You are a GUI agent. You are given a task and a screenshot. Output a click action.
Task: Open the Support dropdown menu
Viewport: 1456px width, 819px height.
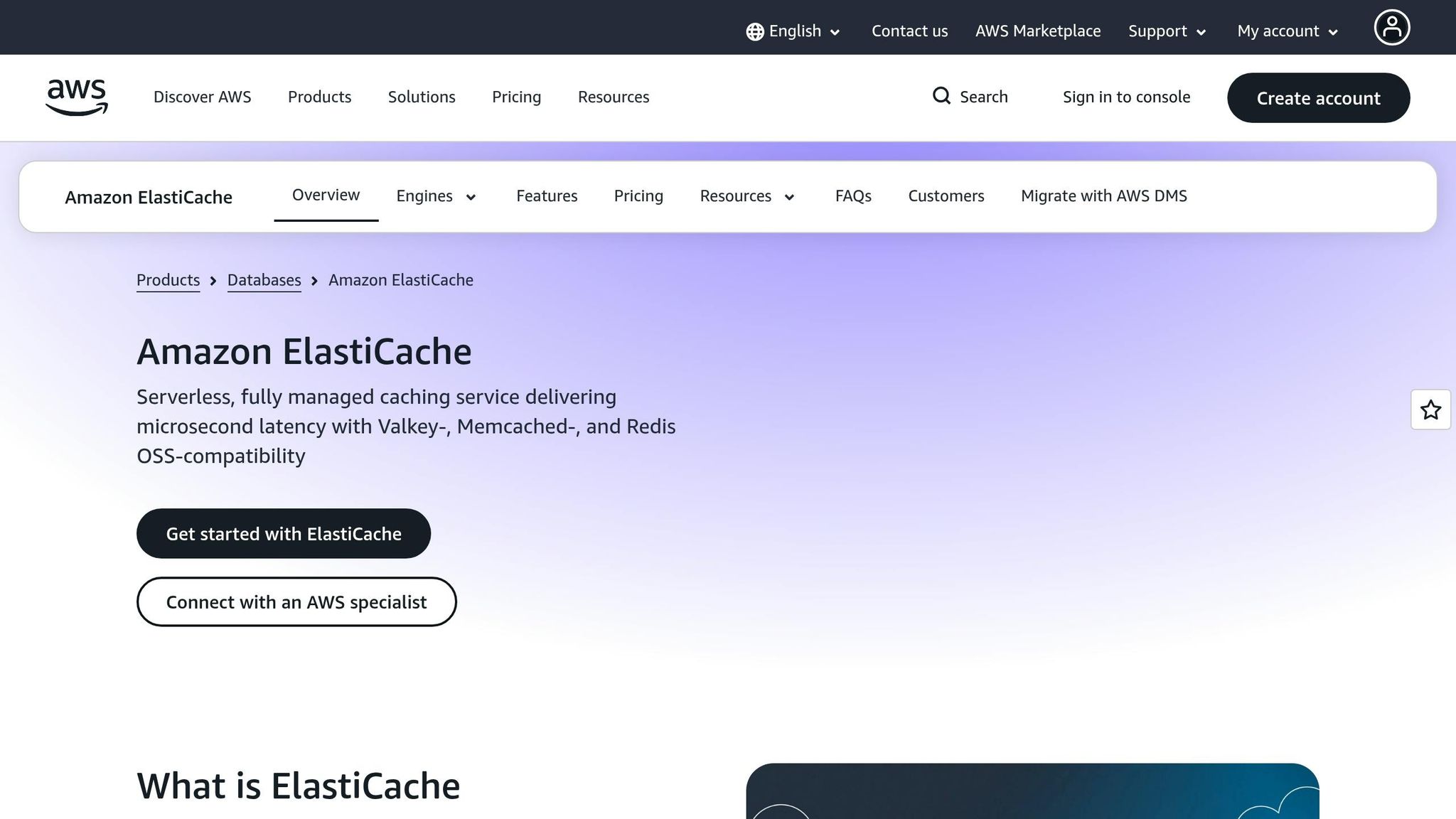point(1166,31)
